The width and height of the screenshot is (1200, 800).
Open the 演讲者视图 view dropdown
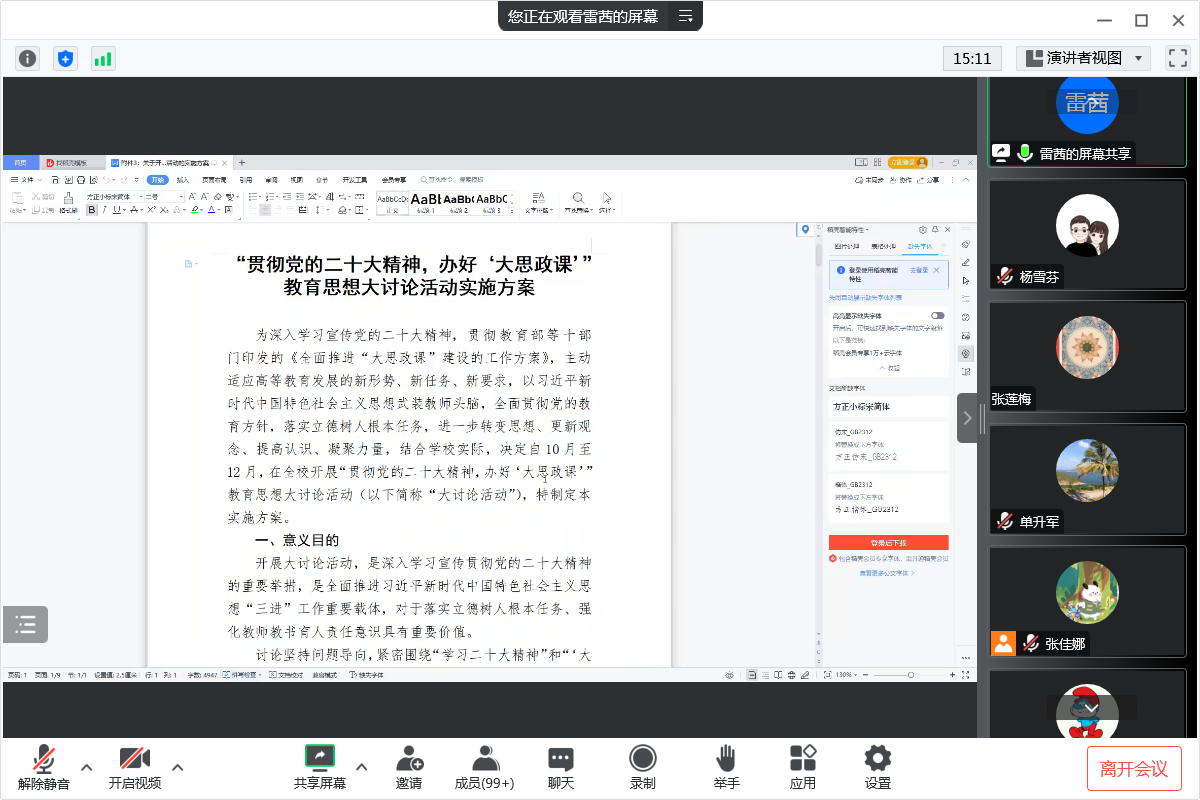(x=1083, y=58)
